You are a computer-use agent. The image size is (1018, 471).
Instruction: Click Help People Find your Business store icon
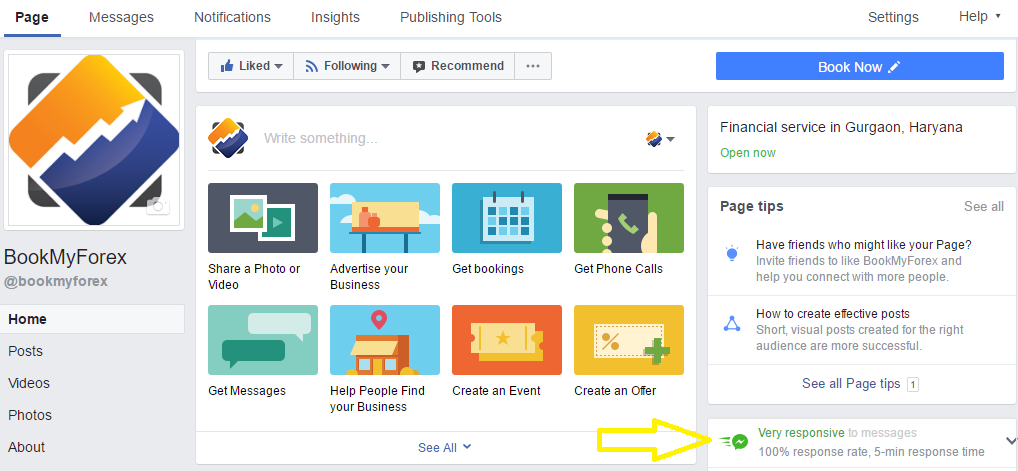385,340
